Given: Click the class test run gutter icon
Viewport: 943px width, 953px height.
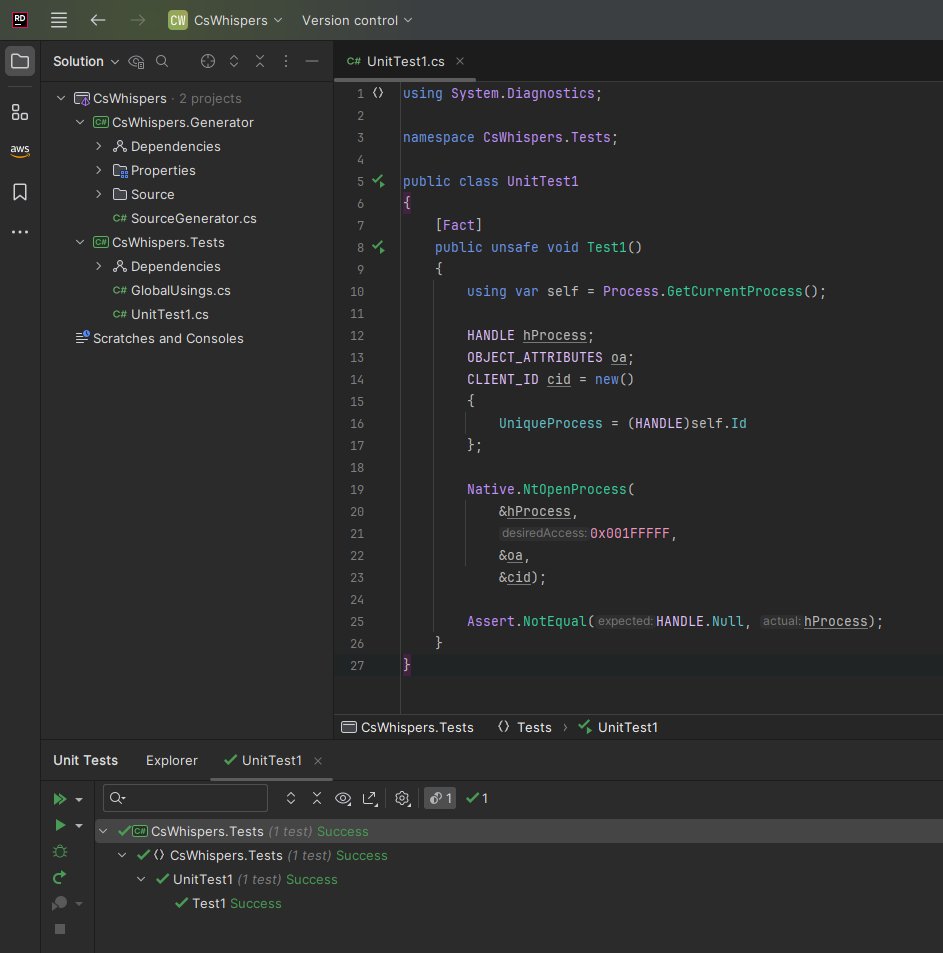Looking at the screenshot, I should click(379, 181).
